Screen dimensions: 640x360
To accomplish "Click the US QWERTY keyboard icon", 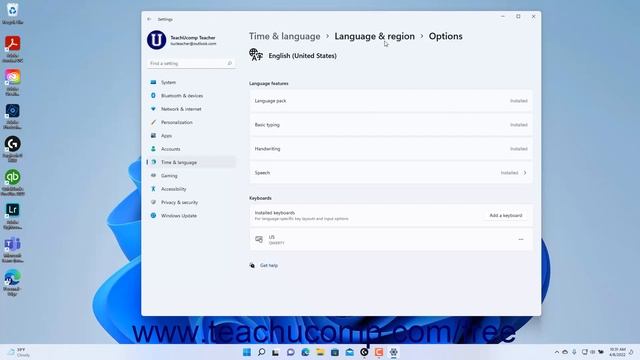I will pos(259,240).
